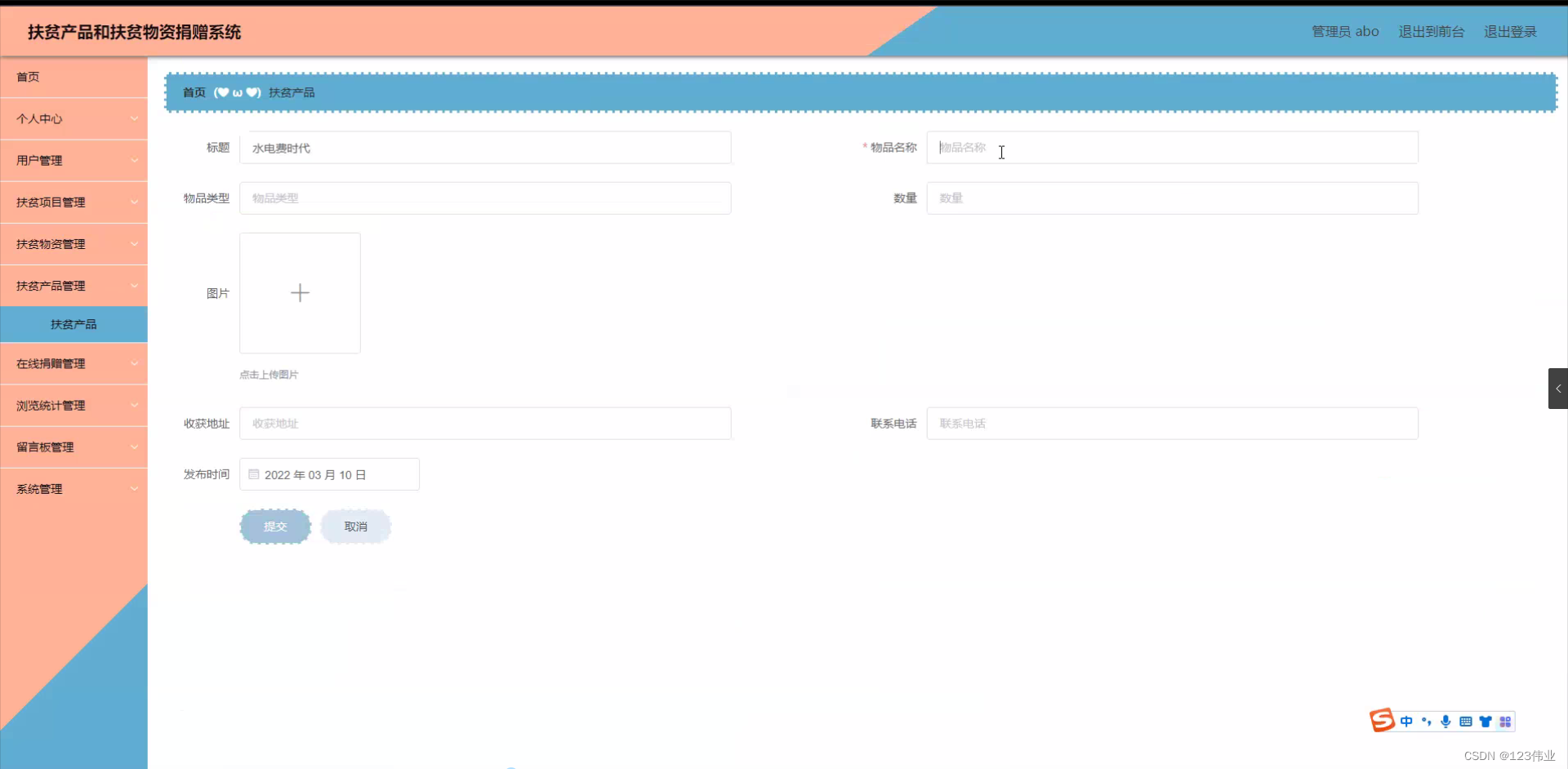Switch to 扶贫产品 highlighted submenu item
This screenshot has height=769, width=1568.
[x=73, y=323]
